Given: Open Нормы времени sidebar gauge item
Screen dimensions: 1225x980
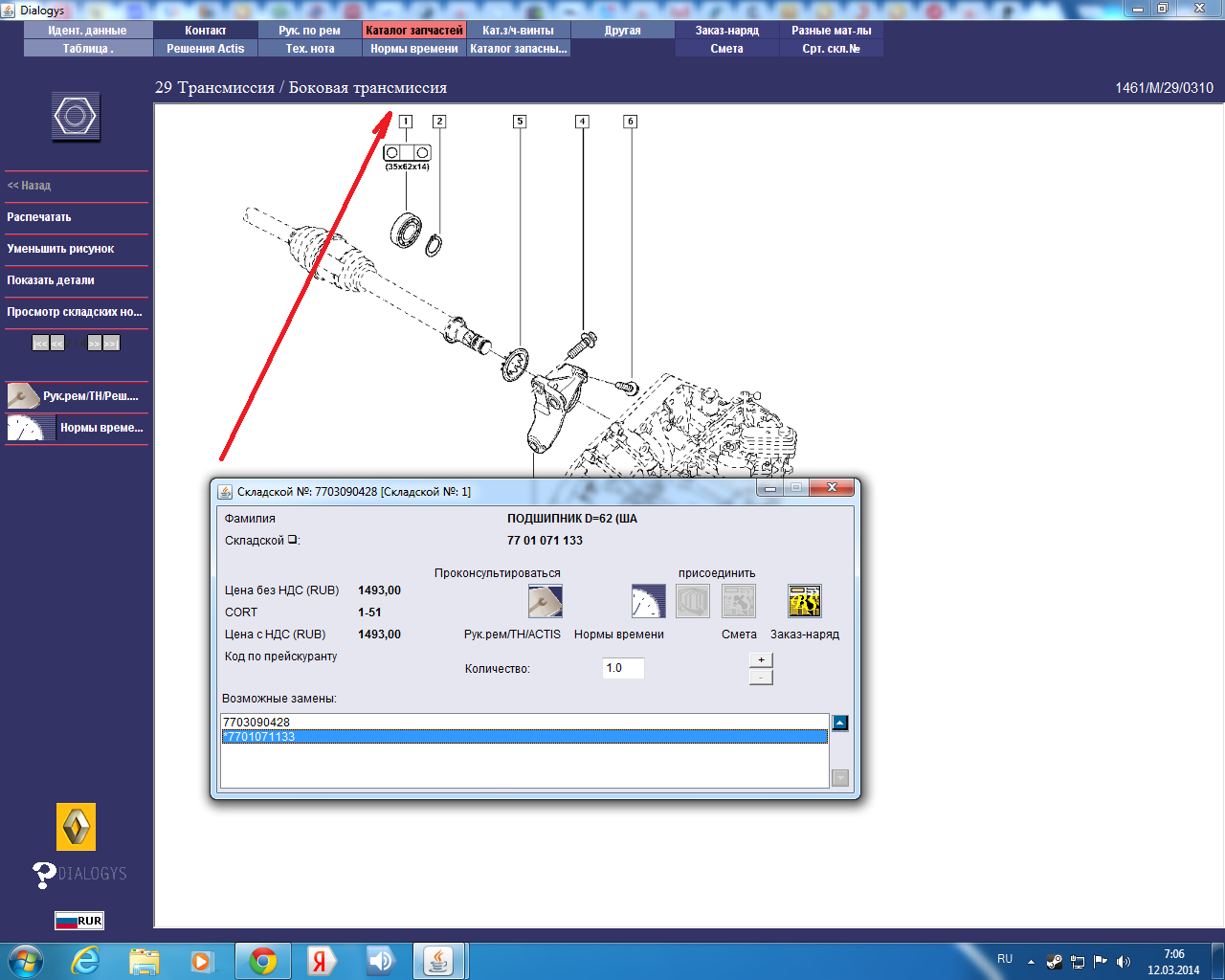Looking at the screenshot, I should click(77, 427).
